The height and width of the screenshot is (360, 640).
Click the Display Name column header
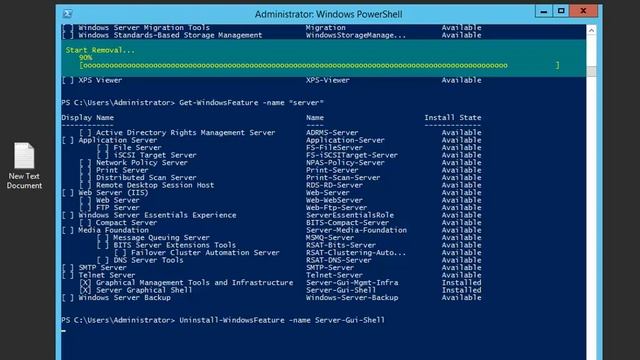coord(88,118)
